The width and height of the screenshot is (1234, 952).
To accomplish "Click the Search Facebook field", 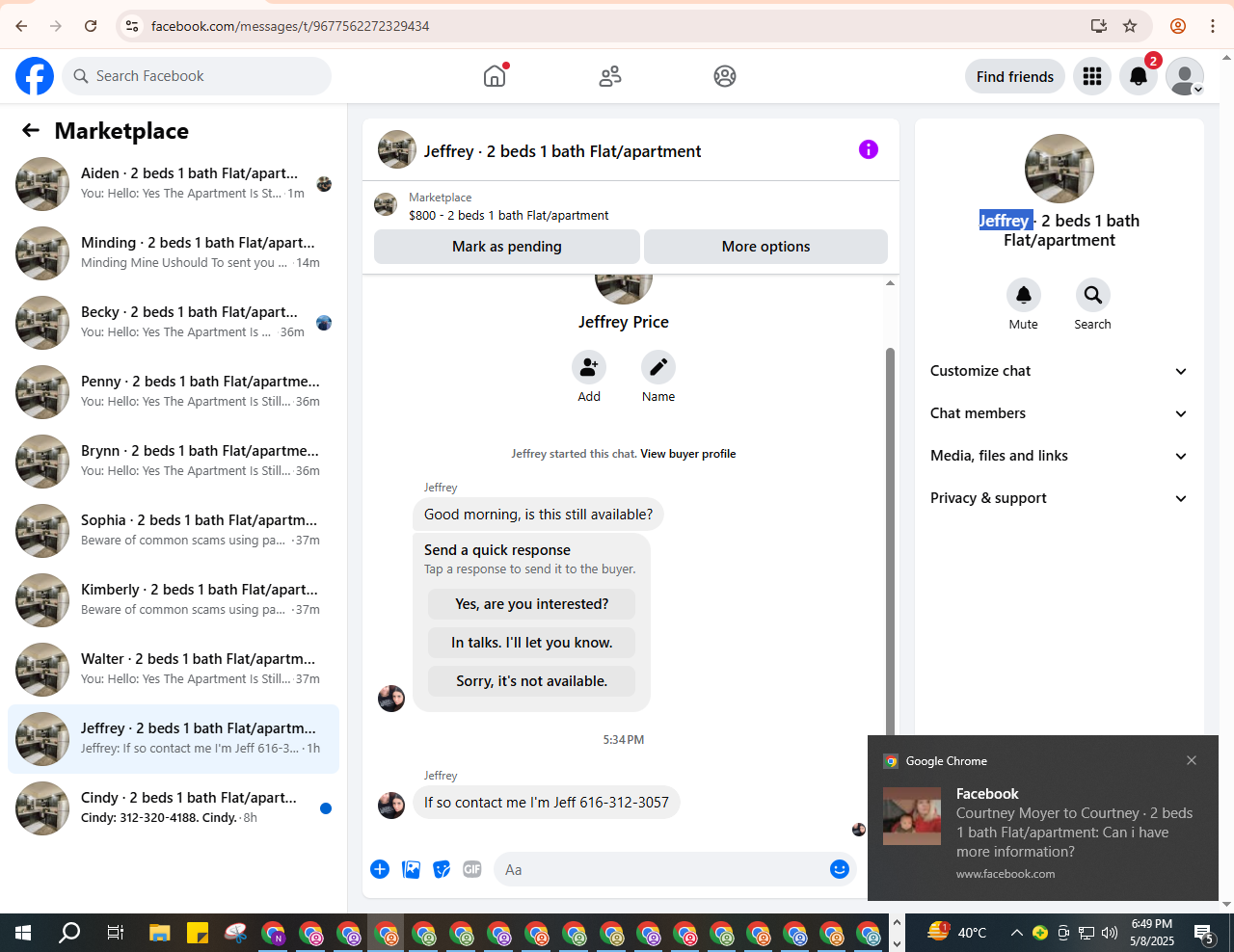I will click(x=197, y=76).
